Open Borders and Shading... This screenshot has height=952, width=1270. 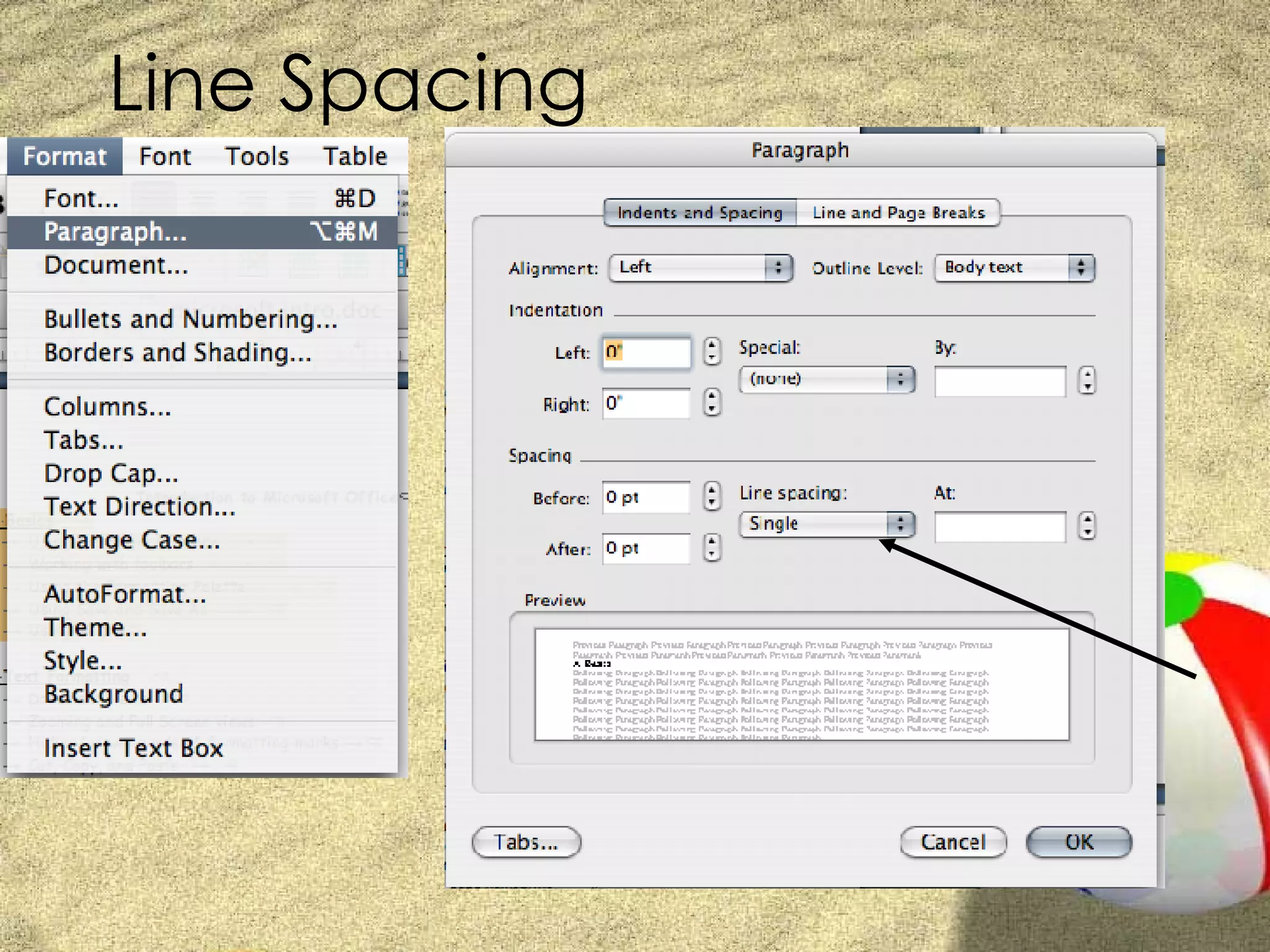coord(202,353)
